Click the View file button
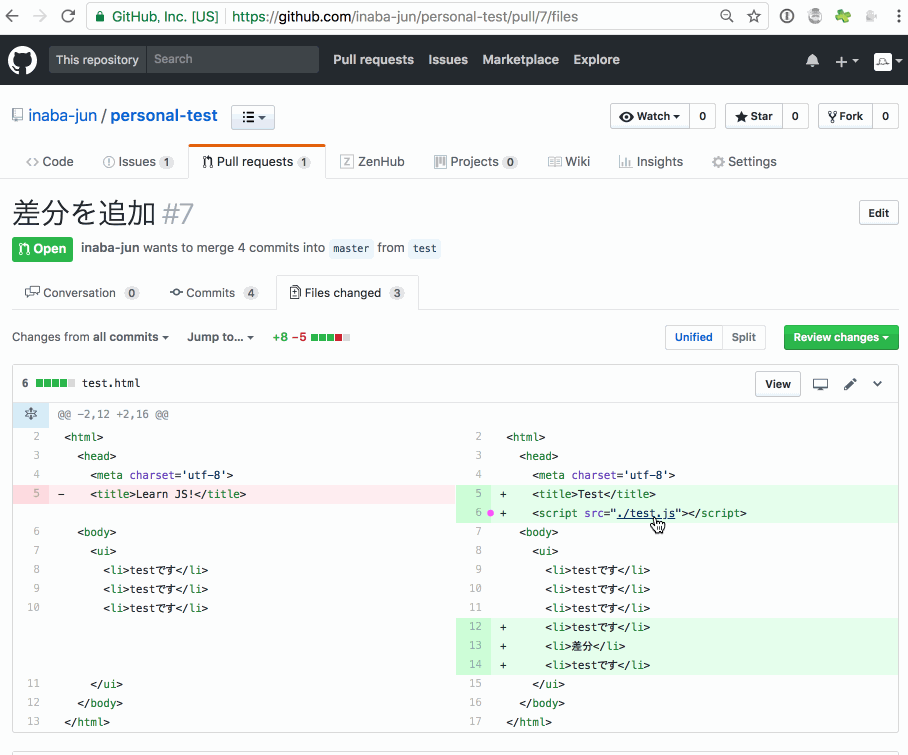This screenshot has width=908, height=755. tap(777, 384)
